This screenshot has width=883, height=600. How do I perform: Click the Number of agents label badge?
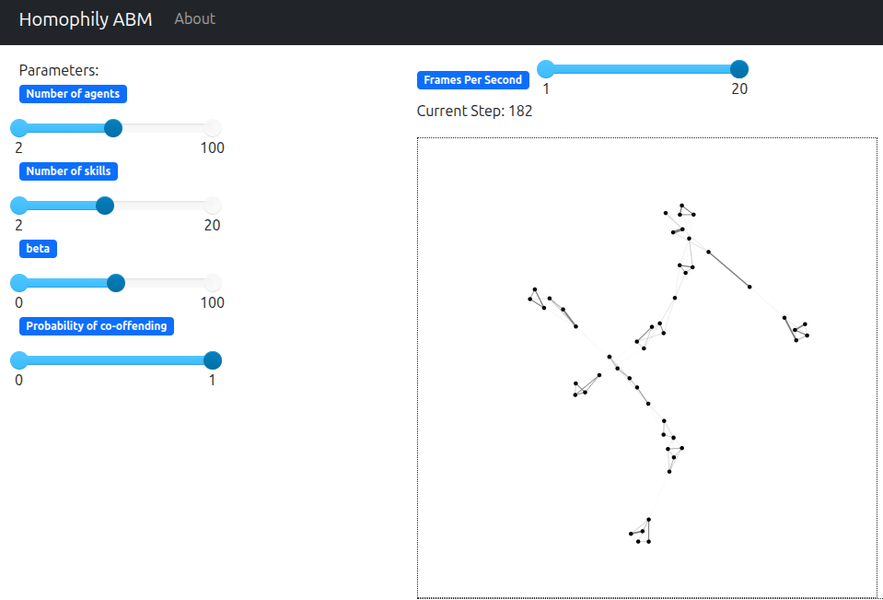click(x=73, y=94)
